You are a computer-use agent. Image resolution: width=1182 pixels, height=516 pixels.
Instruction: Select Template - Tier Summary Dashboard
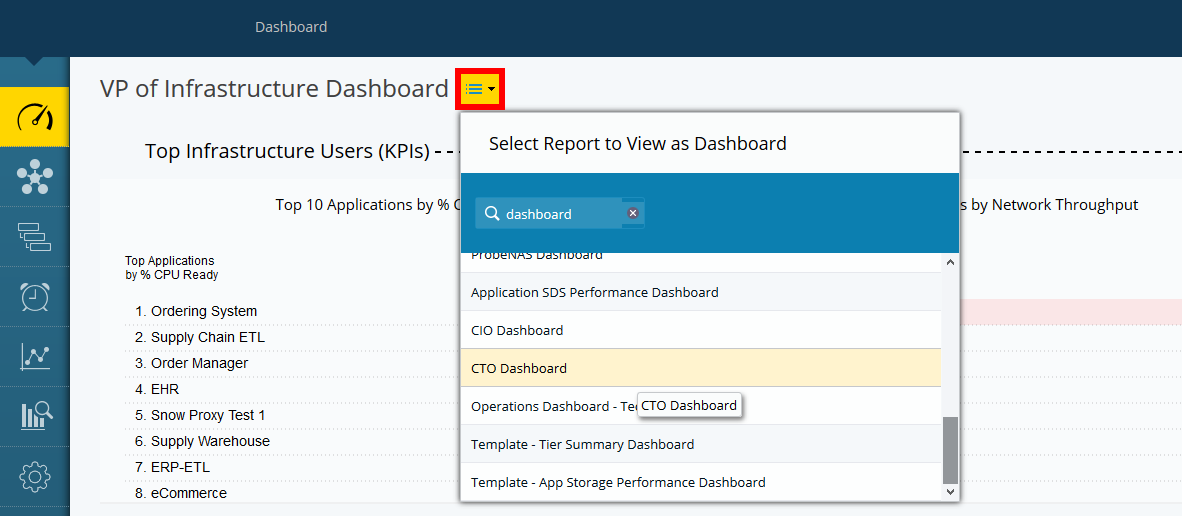click(x=701, y=444)
